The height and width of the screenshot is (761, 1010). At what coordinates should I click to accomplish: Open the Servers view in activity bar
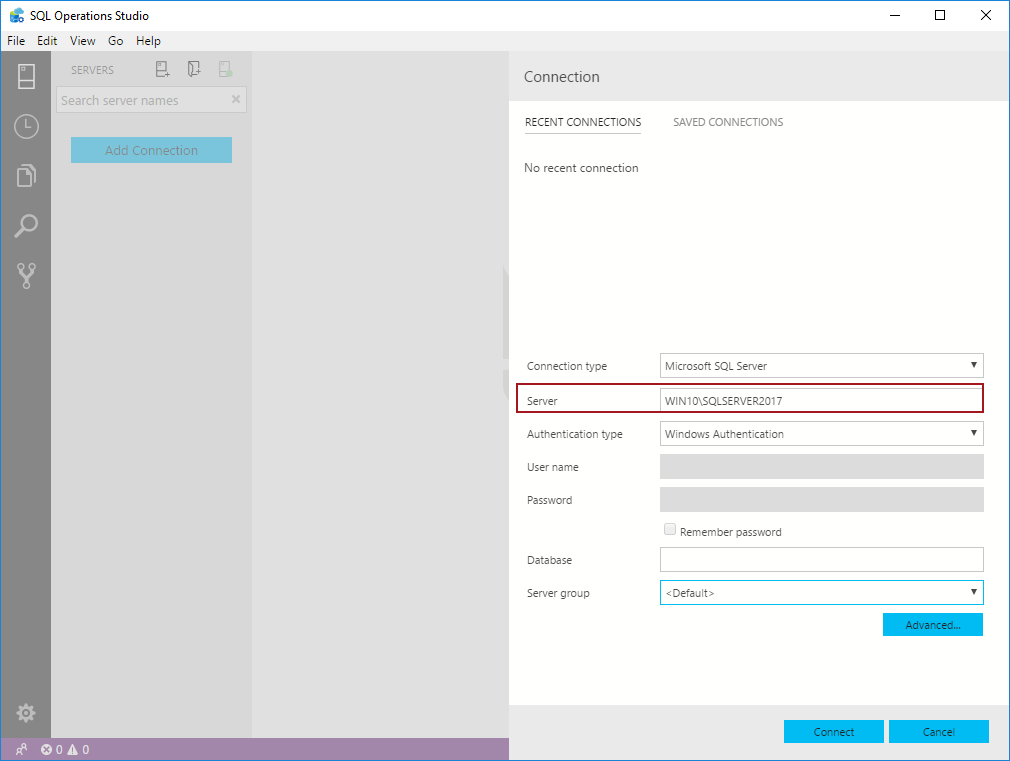click(x=26, y=77)
